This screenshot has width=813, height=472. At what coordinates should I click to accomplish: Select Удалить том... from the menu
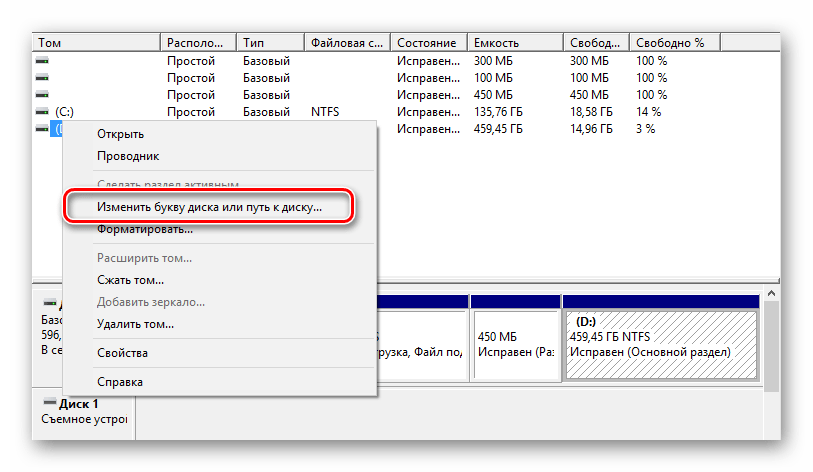(135, 324)
